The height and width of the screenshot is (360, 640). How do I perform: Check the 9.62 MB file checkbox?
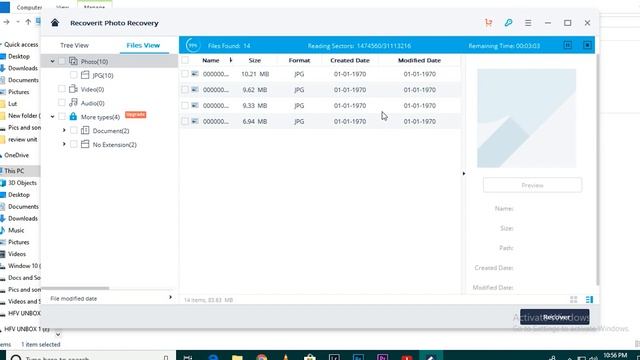185,89
